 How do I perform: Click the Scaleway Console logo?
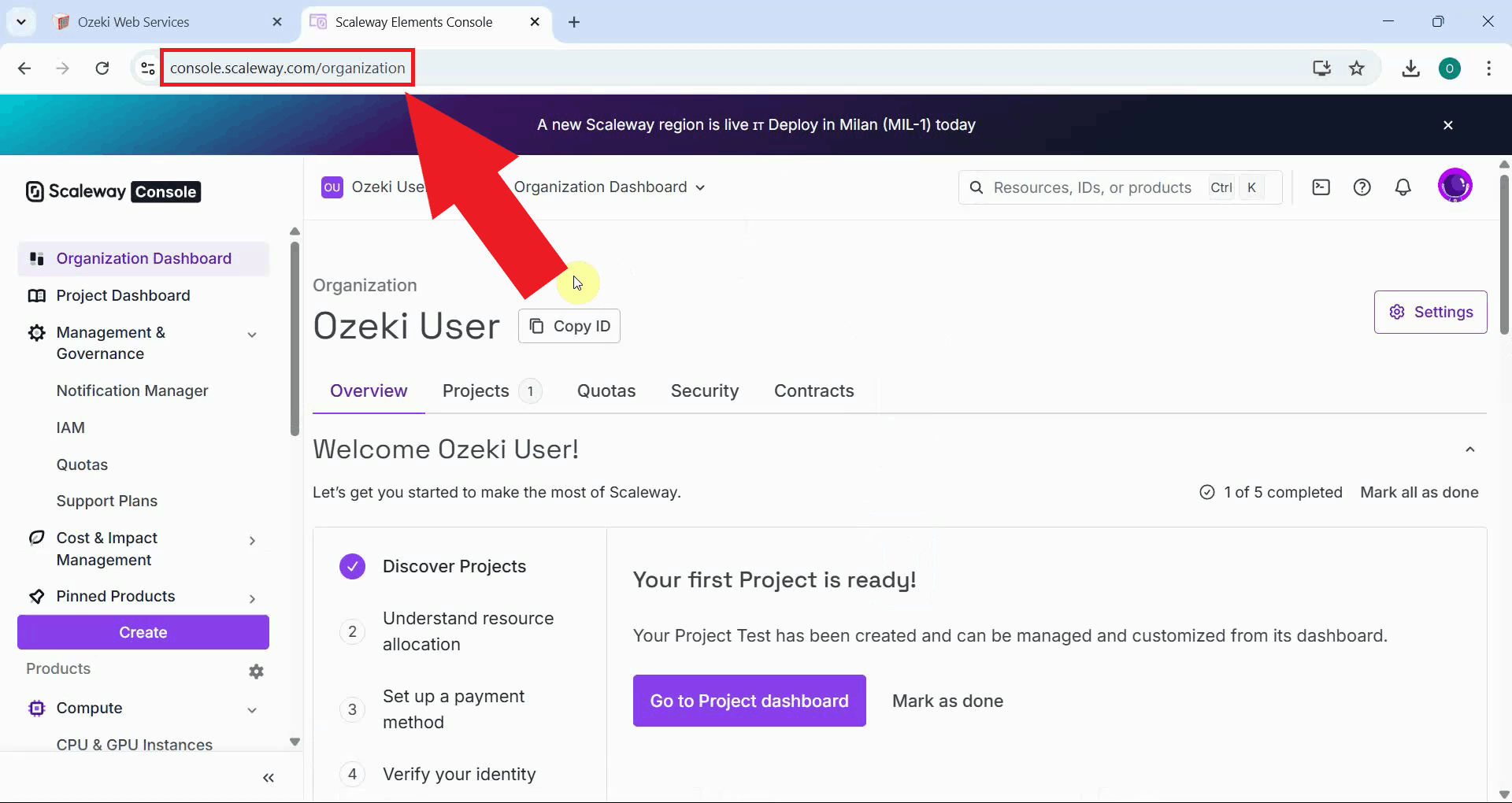pos(111,191)
